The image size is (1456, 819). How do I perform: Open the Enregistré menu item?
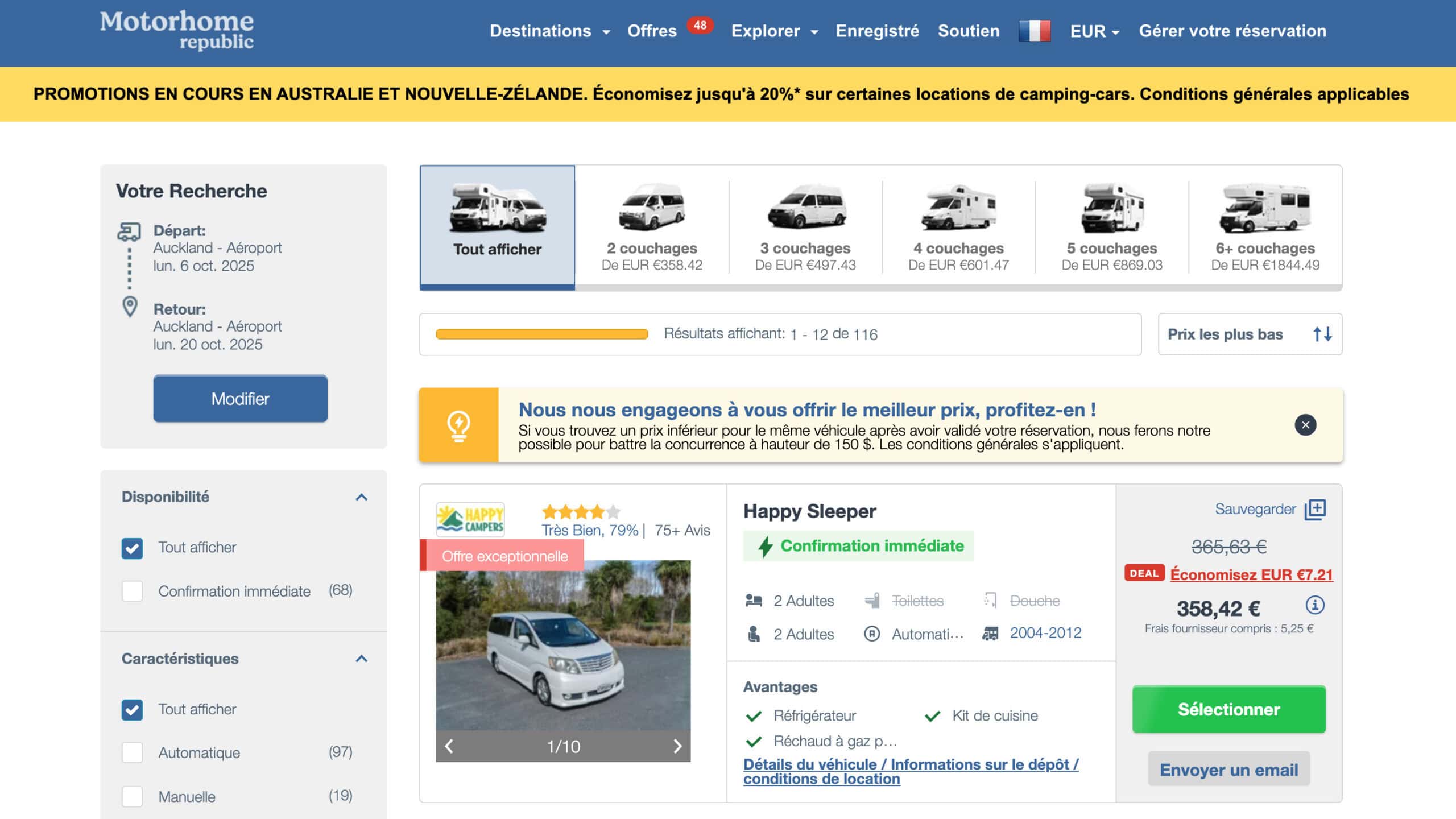877,31
